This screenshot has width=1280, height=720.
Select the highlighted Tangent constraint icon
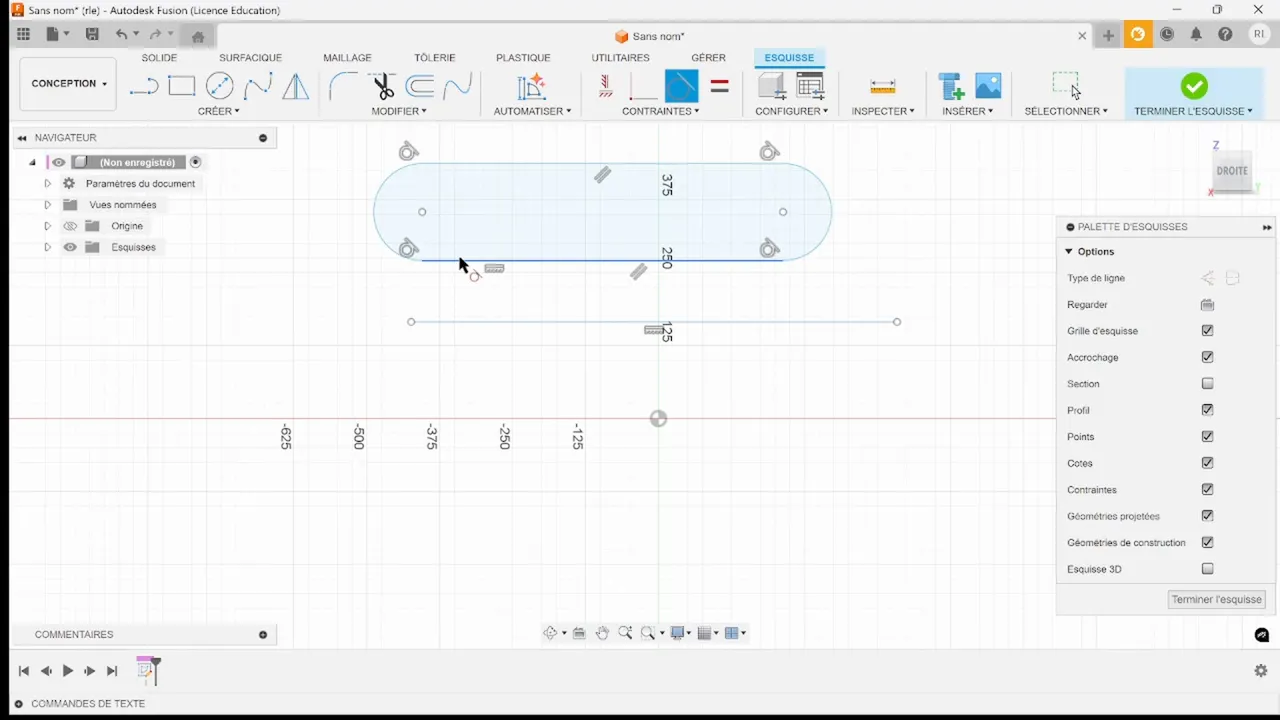click(681, 86)
